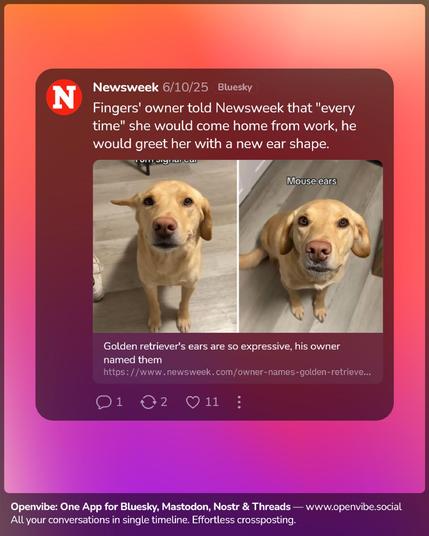
Task: Click the newsweek.com article URL
Action: pyautogui.click(x=237, y=372)
